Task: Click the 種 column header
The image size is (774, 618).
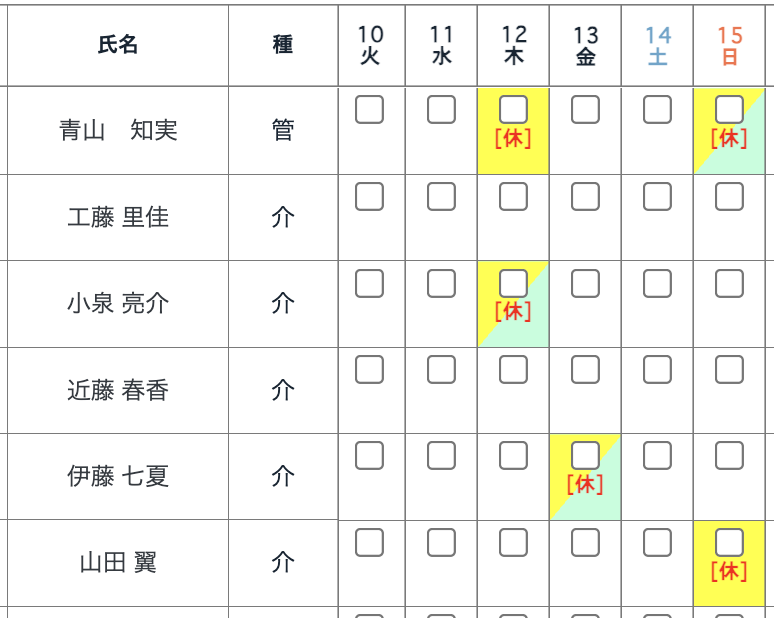Action: click(283, 45)
